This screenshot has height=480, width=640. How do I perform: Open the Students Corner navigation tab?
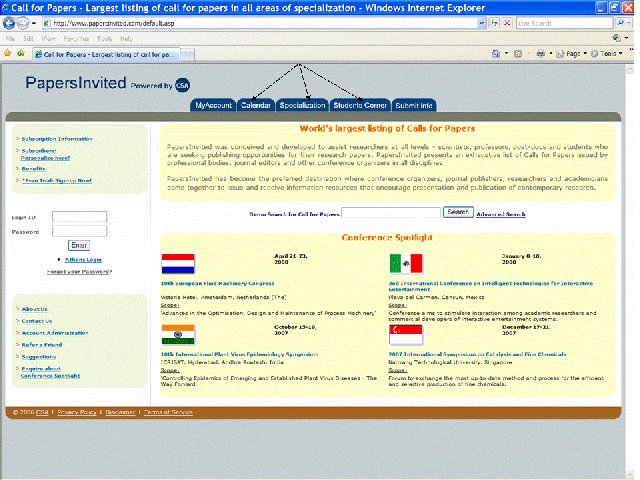[360, 105]
